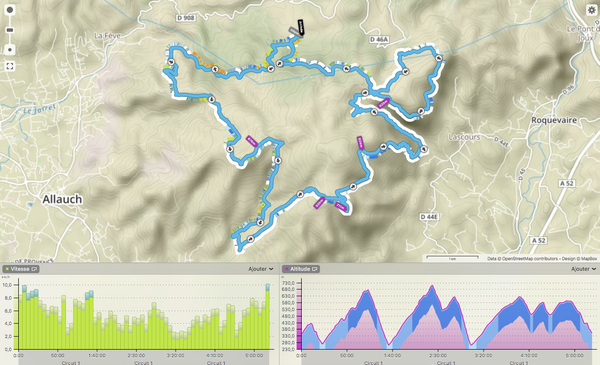The image size is (600, 365).
Task: Click the MapBox design credit link
Action: (x=589, y=259)
